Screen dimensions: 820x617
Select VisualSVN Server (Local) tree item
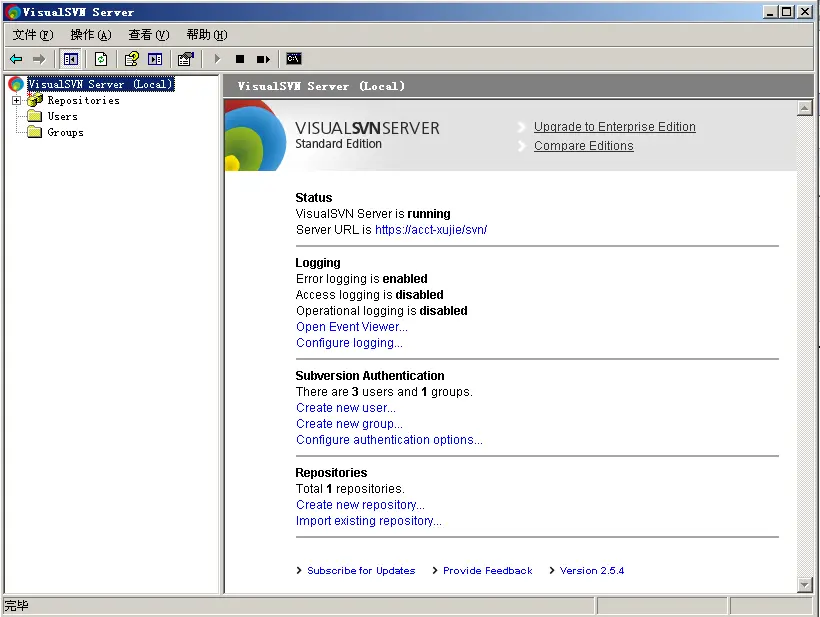pos(100,84)
